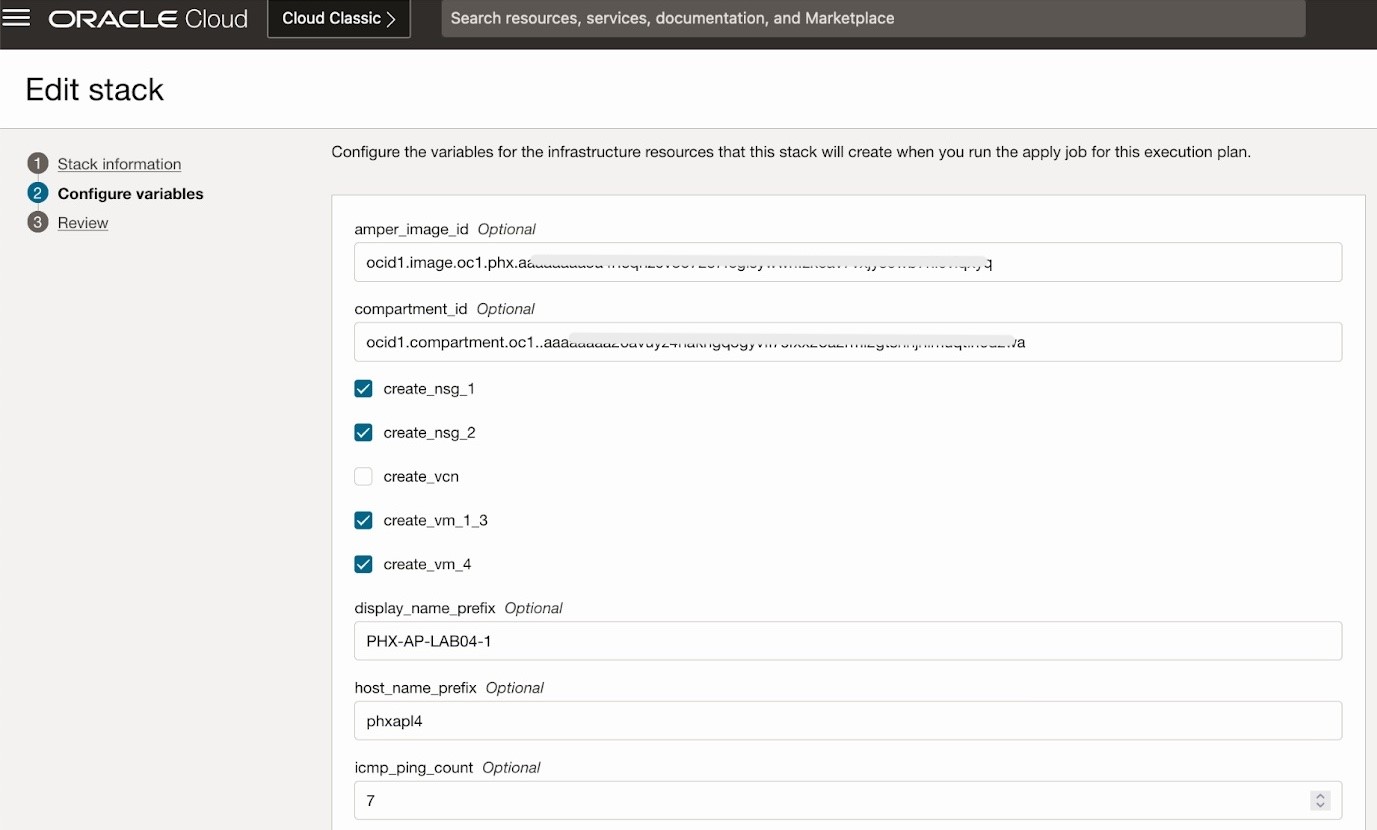
Task: Edit the display_name_prefix field
Action: pyautogui.click(x=847, y=641)
